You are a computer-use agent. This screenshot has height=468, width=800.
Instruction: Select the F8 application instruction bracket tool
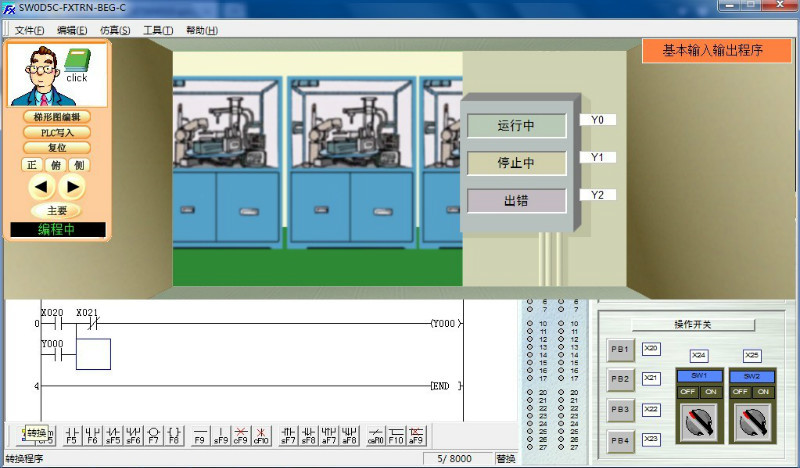click(x=174, y=435)
